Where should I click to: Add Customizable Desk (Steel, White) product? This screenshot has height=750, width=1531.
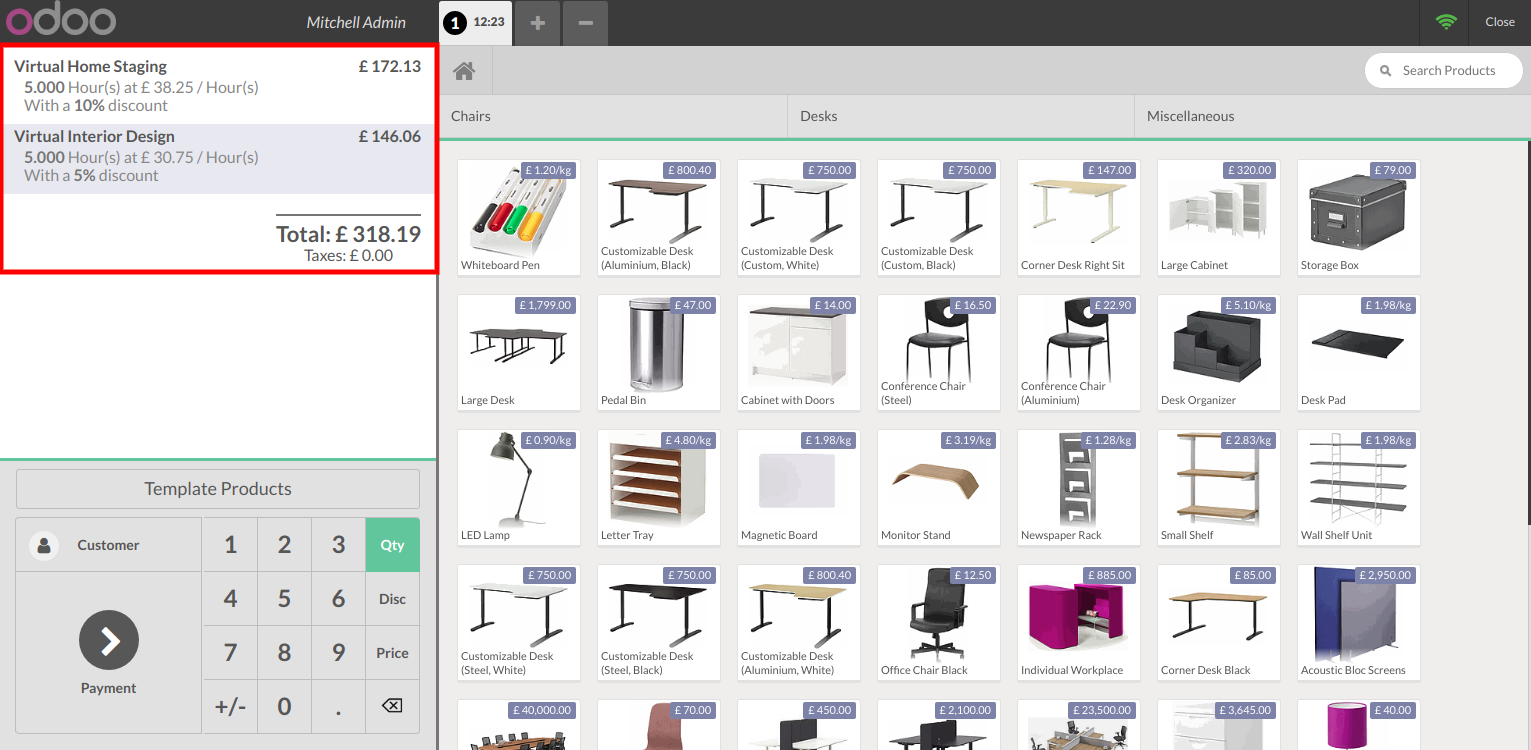(x=519, y=622)
